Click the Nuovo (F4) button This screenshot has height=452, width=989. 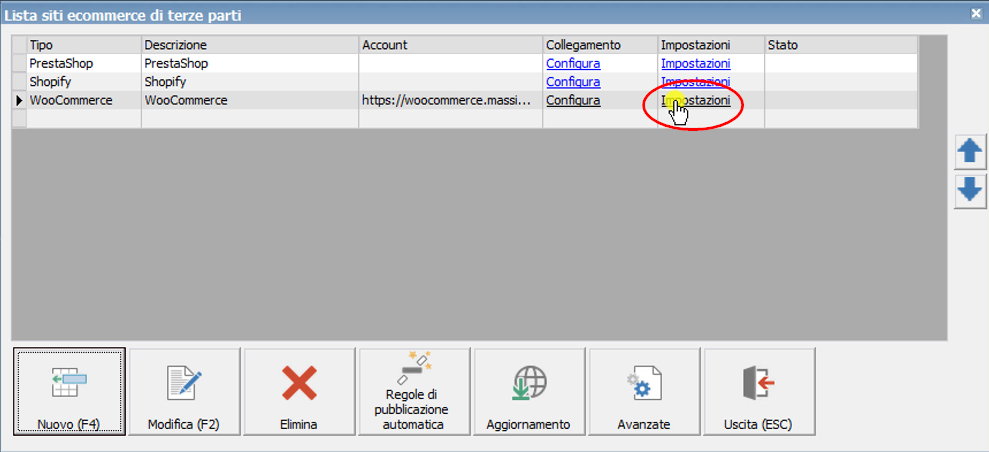(x=69, y=391)
